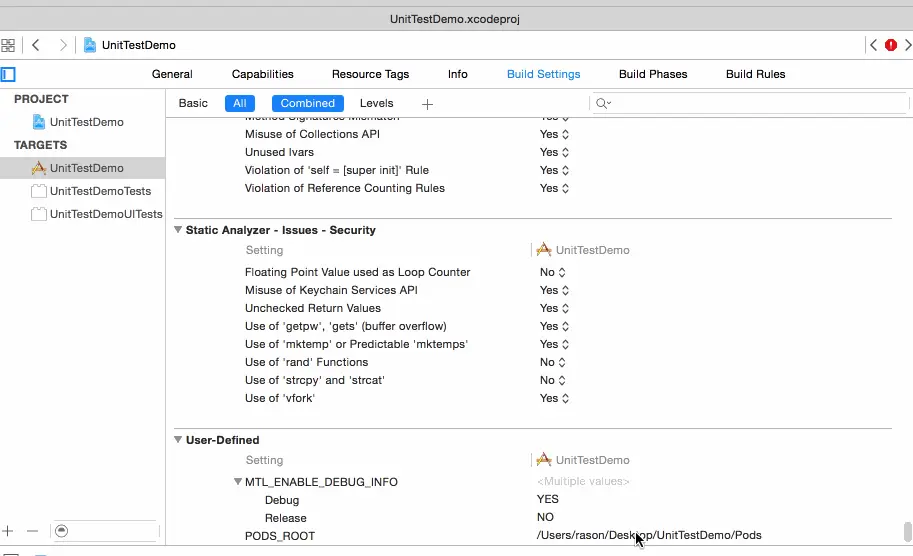
Task: Change the Use of 'vfork' value
Action: pyautogui.click(x=554, y=398)
